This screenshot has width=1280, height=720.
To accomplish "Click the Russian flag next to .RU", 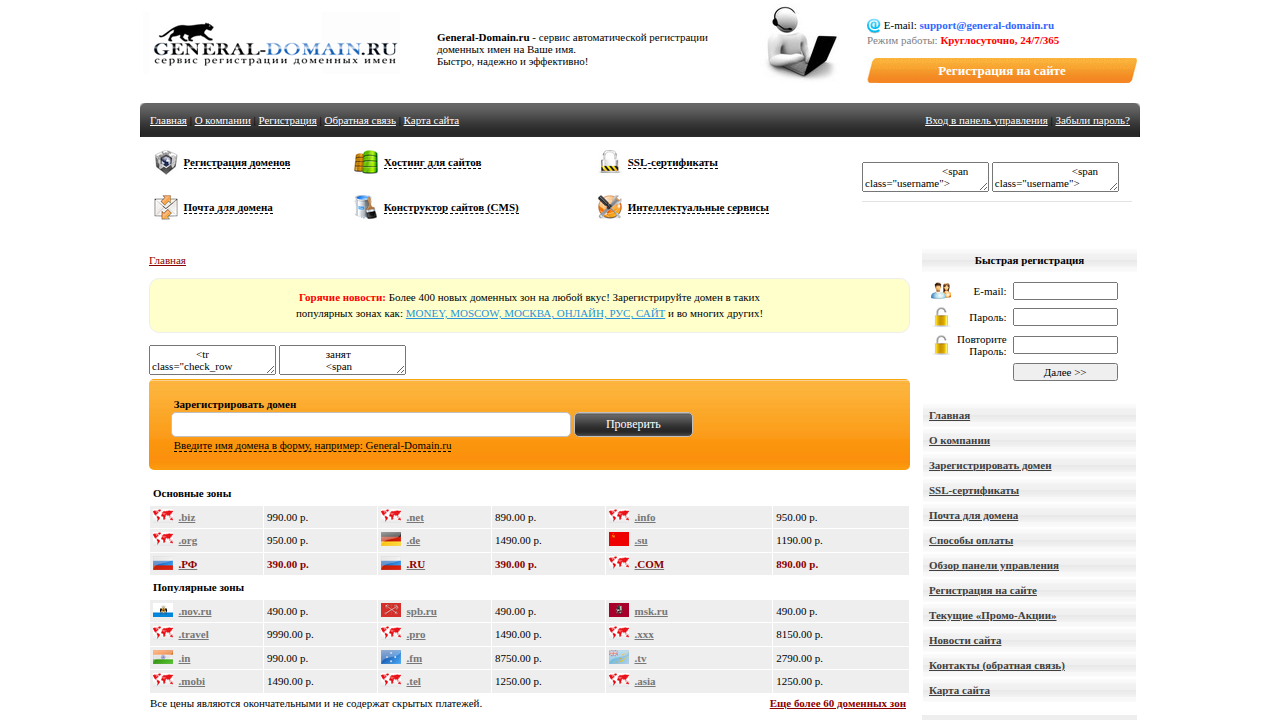I will (x=391, y=564).
